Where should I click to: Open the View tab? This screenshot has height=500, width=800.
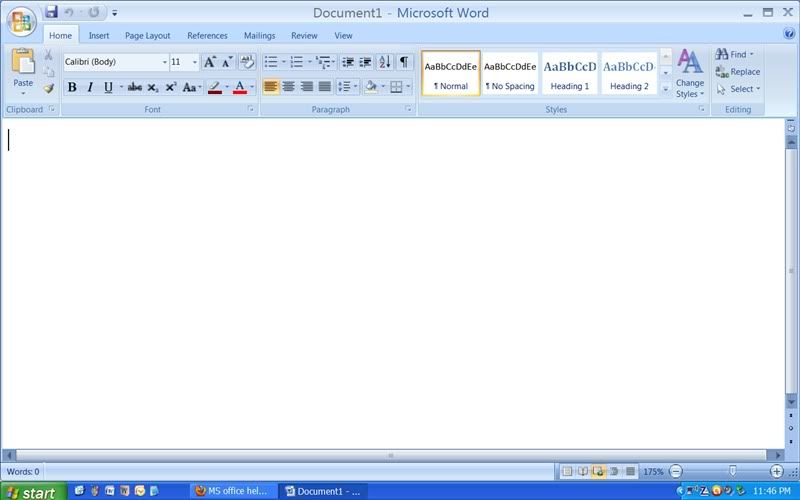coord(343,36)
